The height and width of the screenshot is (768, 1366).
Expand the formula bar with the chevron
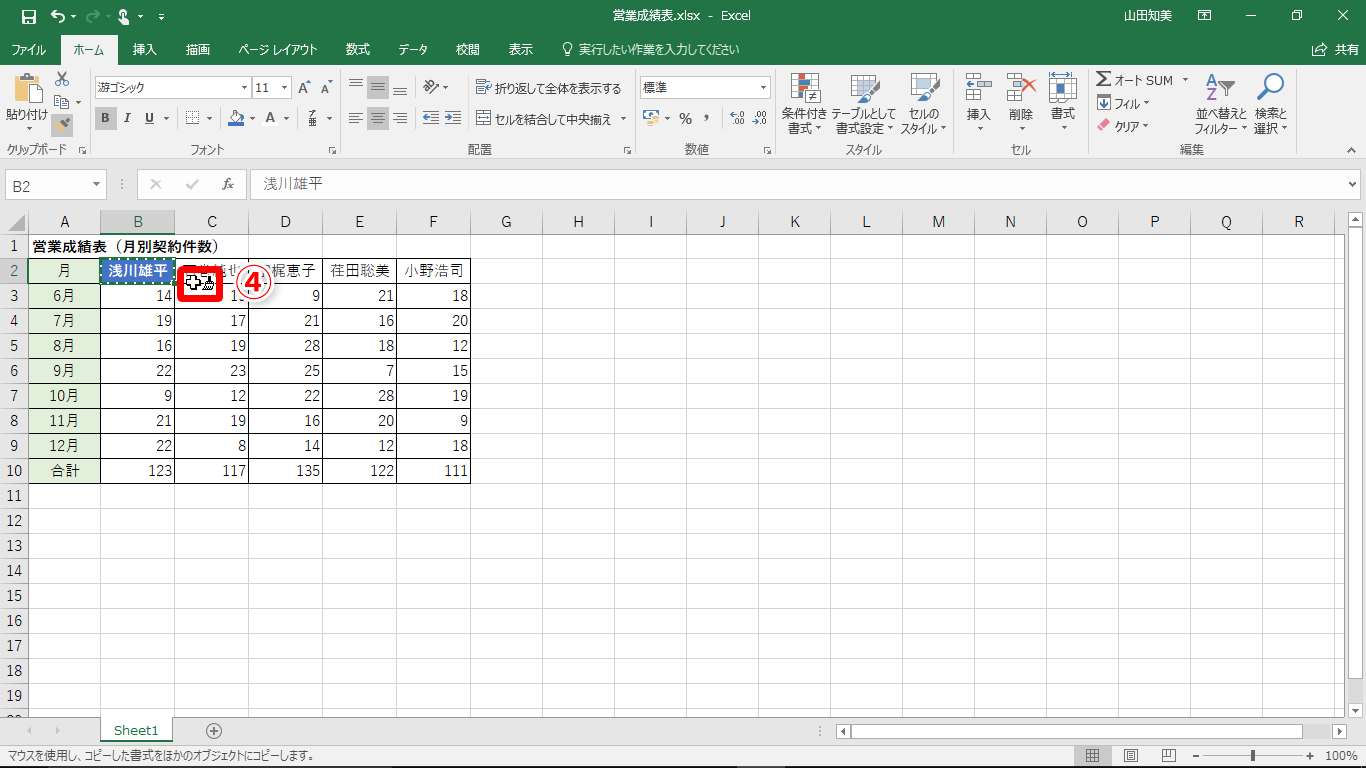[1353, 184]
